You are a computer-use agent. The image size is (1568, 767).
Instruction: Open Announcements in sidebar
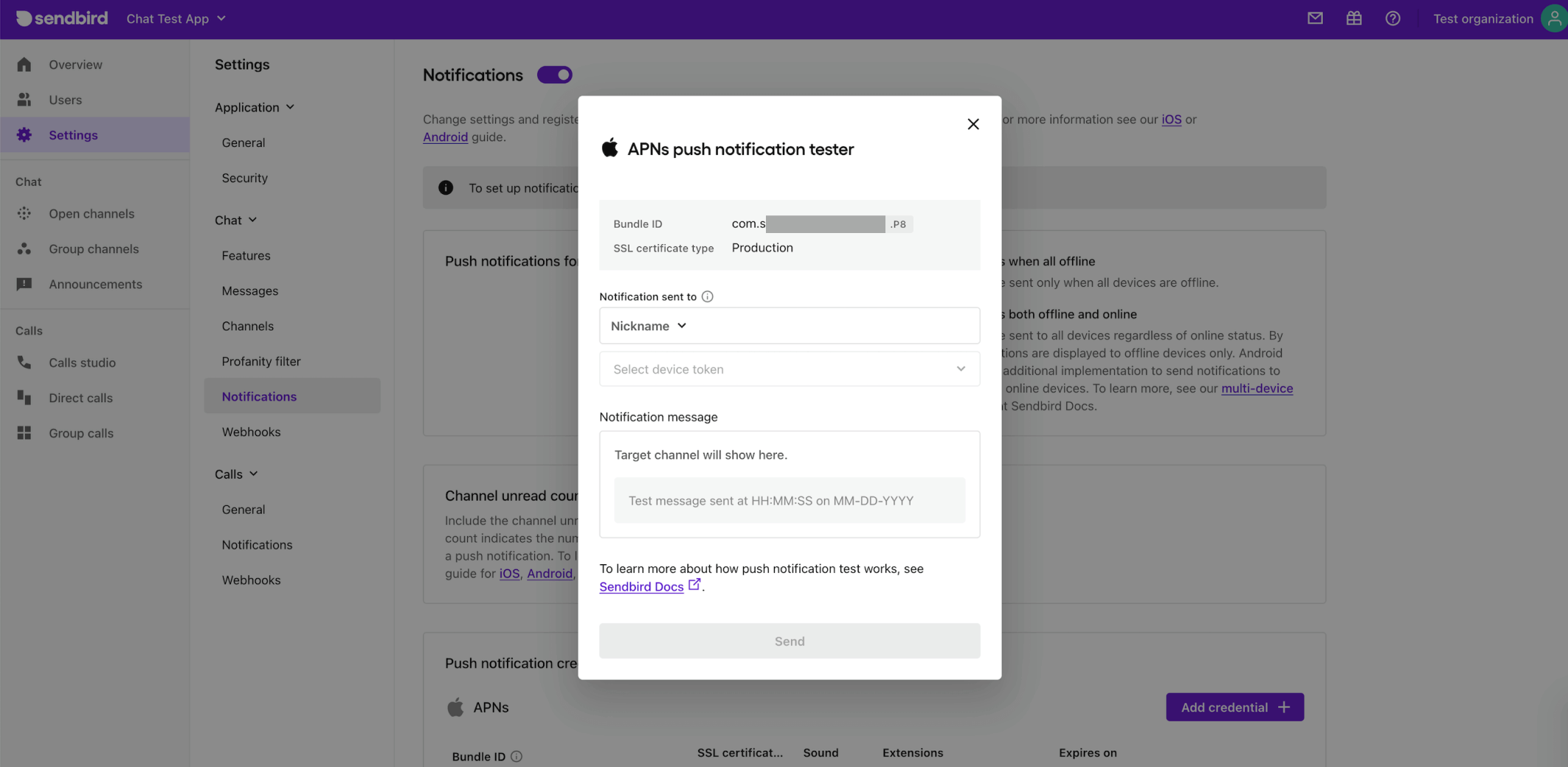94,284
